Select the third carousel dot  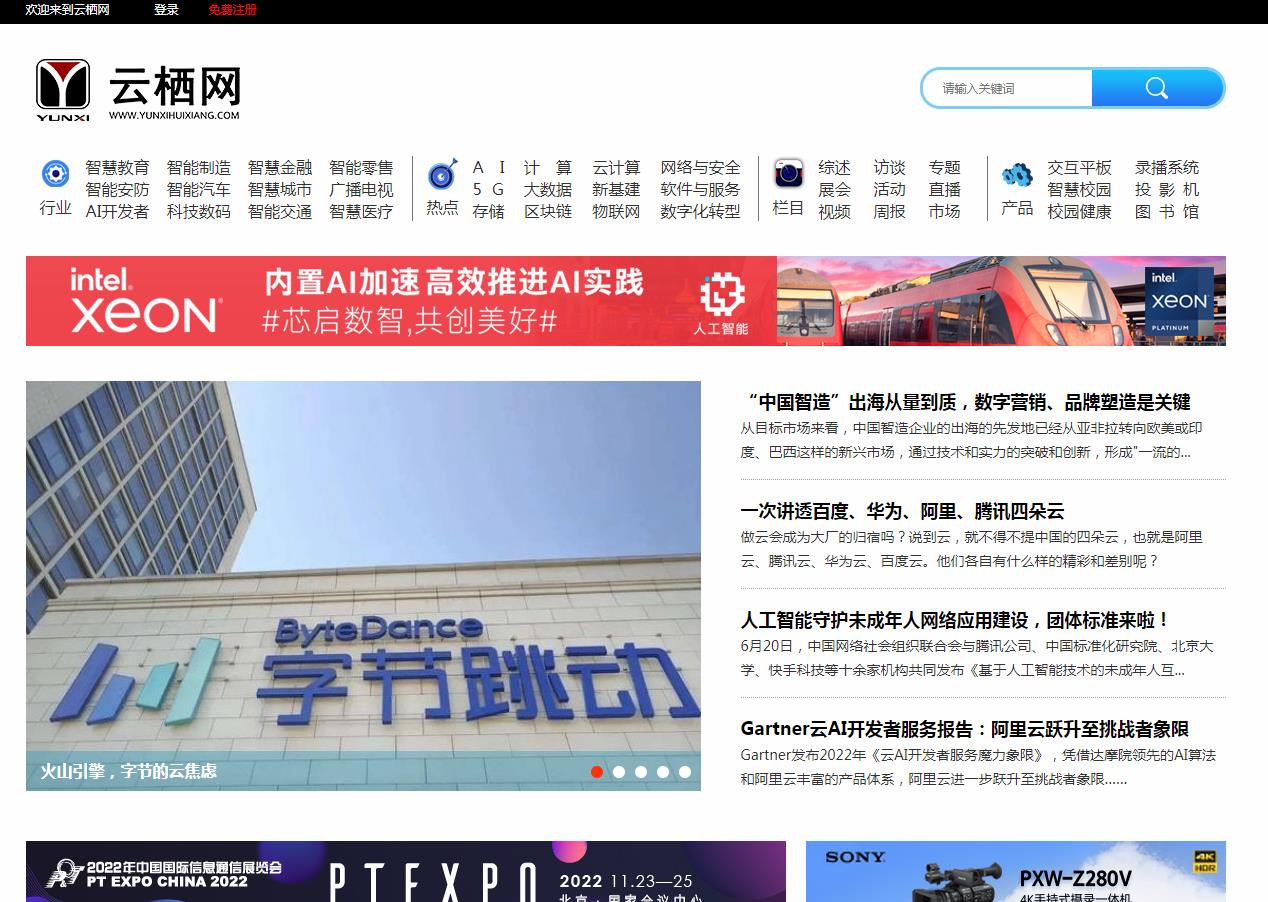click(x=641, y=771)
